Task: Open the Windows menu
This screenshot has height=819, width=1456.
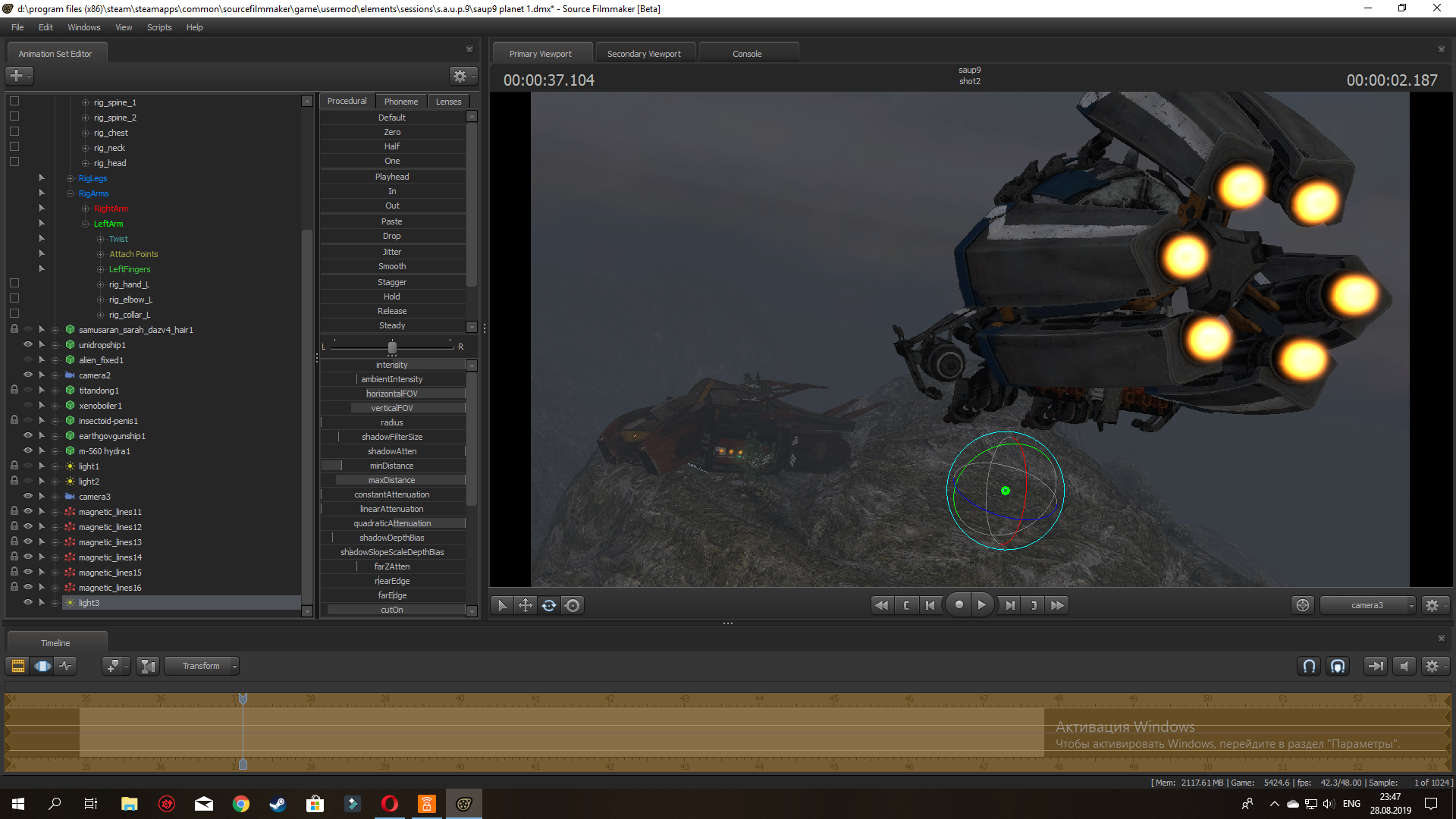Action: pyautogui.click(x=84, y=27)
